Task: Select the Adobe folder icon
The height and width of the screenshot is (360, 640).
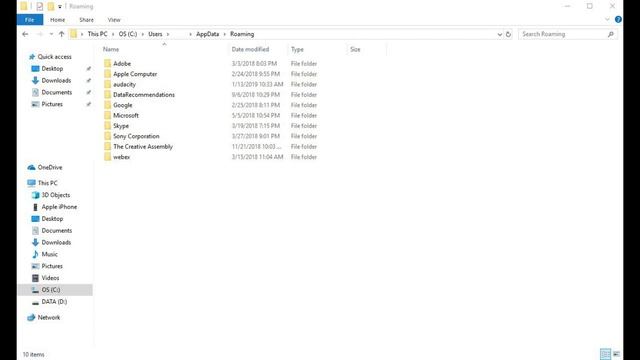Action: pyautogui.click(x=107, y=64)
